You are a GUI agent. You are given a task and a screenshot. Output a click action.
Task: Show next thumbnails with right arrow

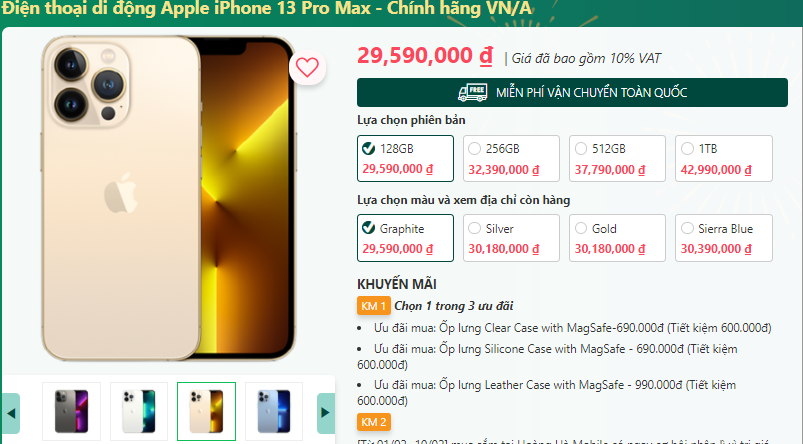click(x=326, y=413)
